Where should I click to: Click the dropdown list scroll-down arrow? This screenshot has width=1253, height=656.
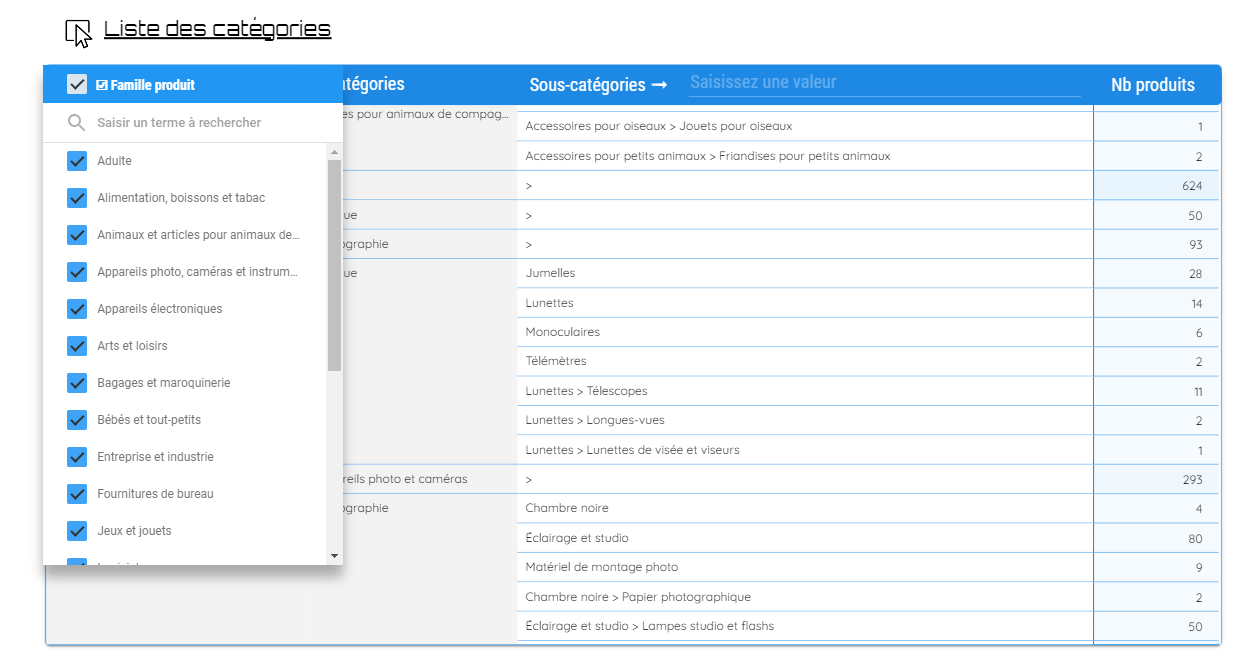(334, 556)
